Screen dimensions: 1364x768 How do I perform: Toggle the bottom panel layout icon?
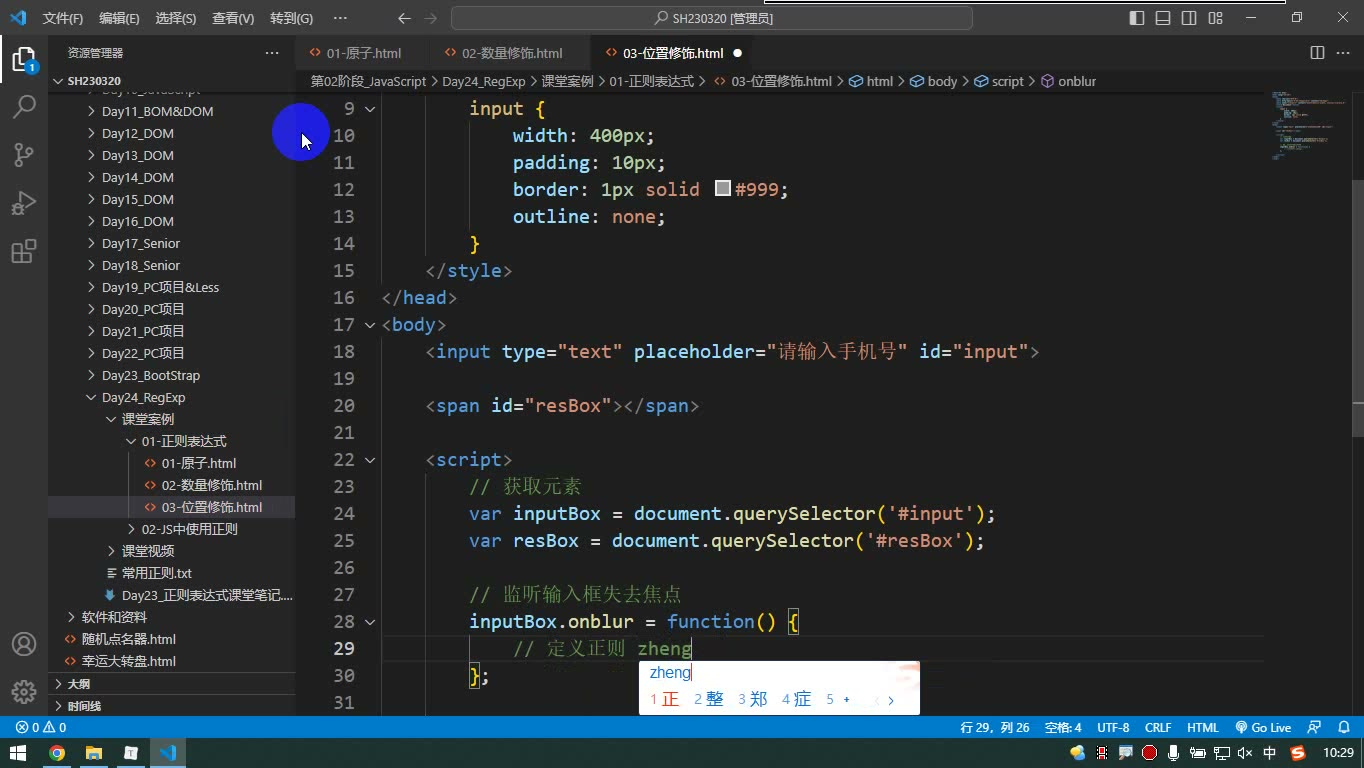coord(1163,18)
